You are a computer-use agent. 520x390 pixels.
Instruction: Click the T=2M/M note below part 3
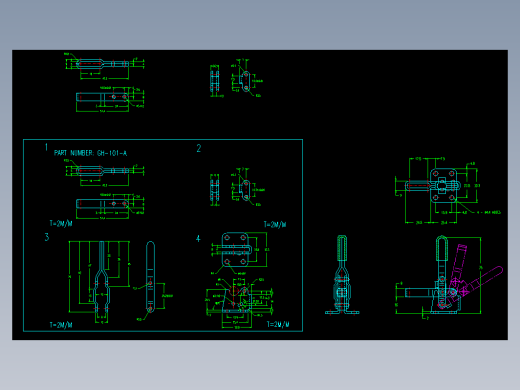click(x=61, y=325)
